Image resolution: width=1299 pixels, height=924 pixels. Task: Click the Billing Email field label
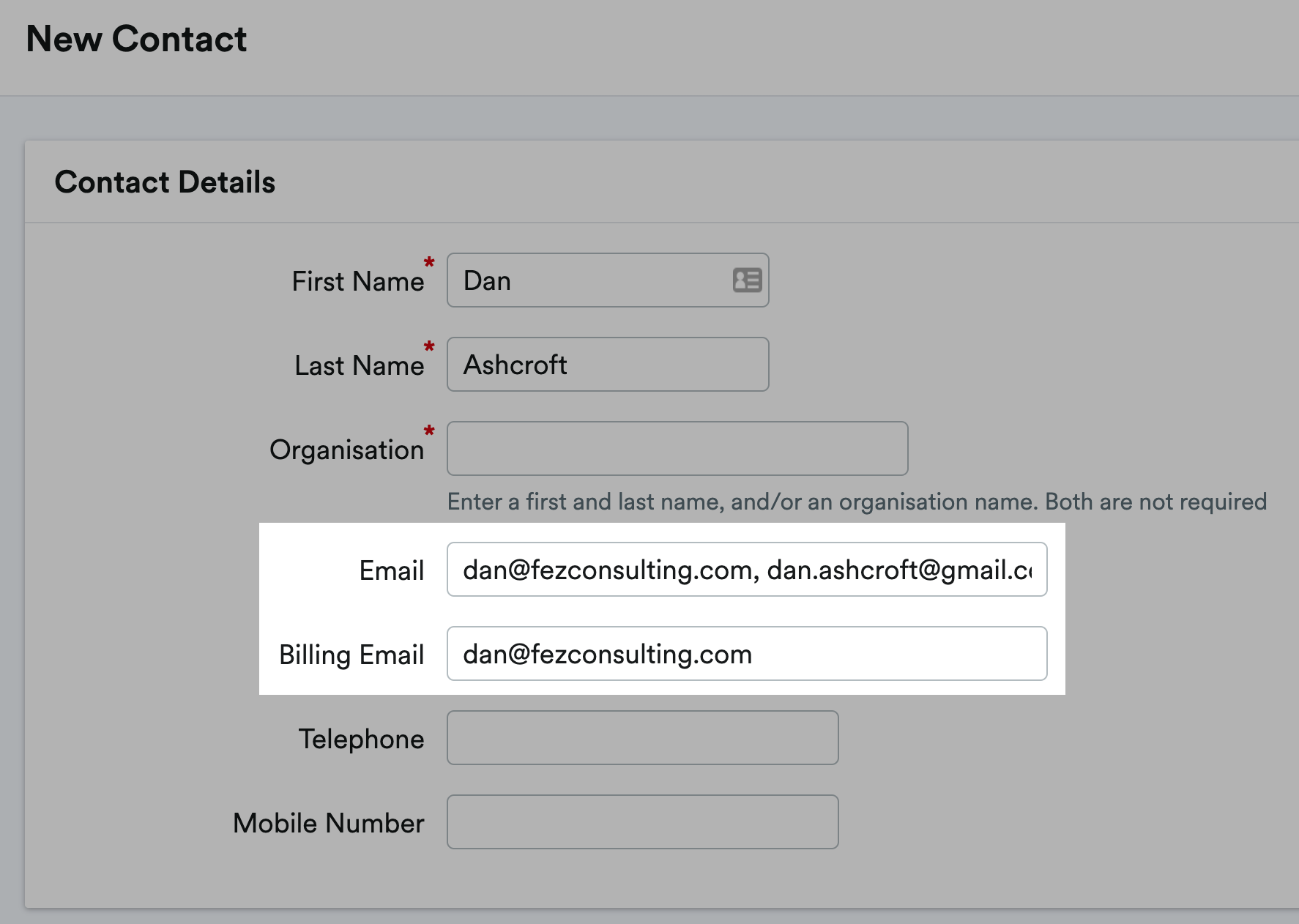(351, 655)
